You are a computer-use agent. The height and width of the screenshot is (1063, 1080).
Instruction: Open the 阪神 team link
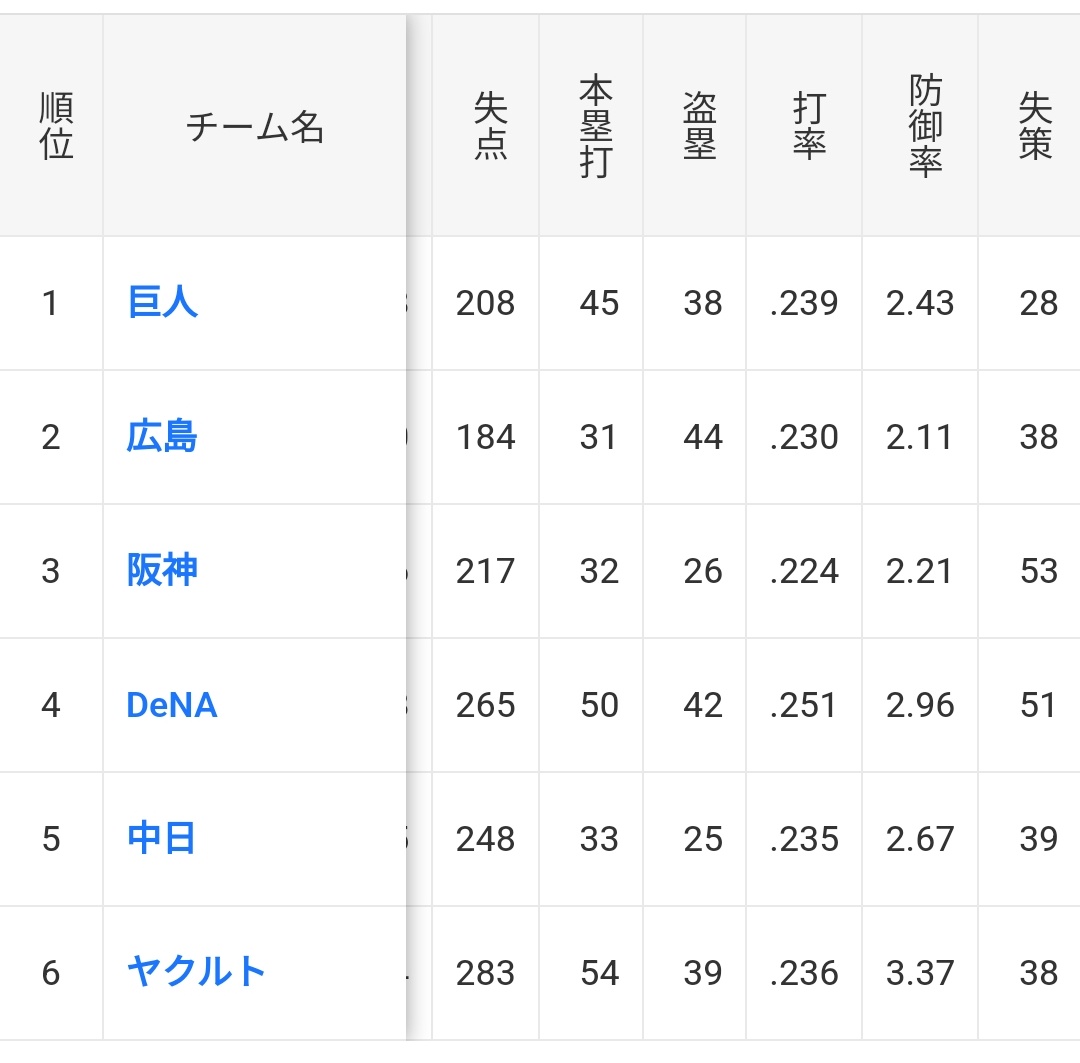pyautogui.click(x=162, y=570)
